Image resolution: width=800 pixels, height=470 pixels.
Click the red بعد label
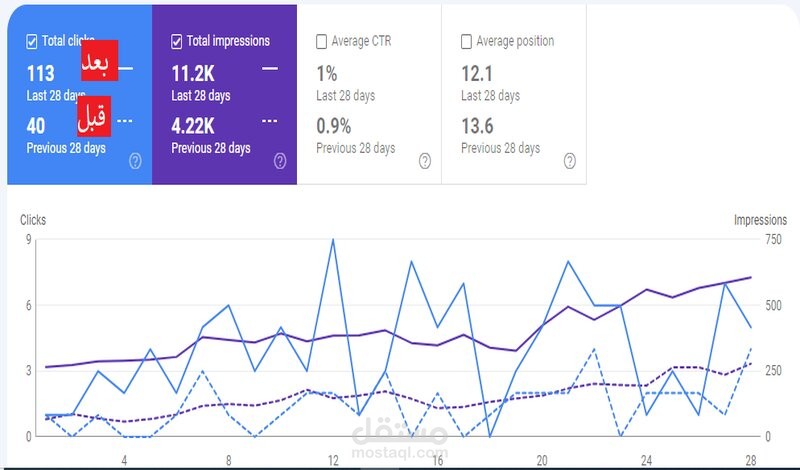(x=99, y=60)
